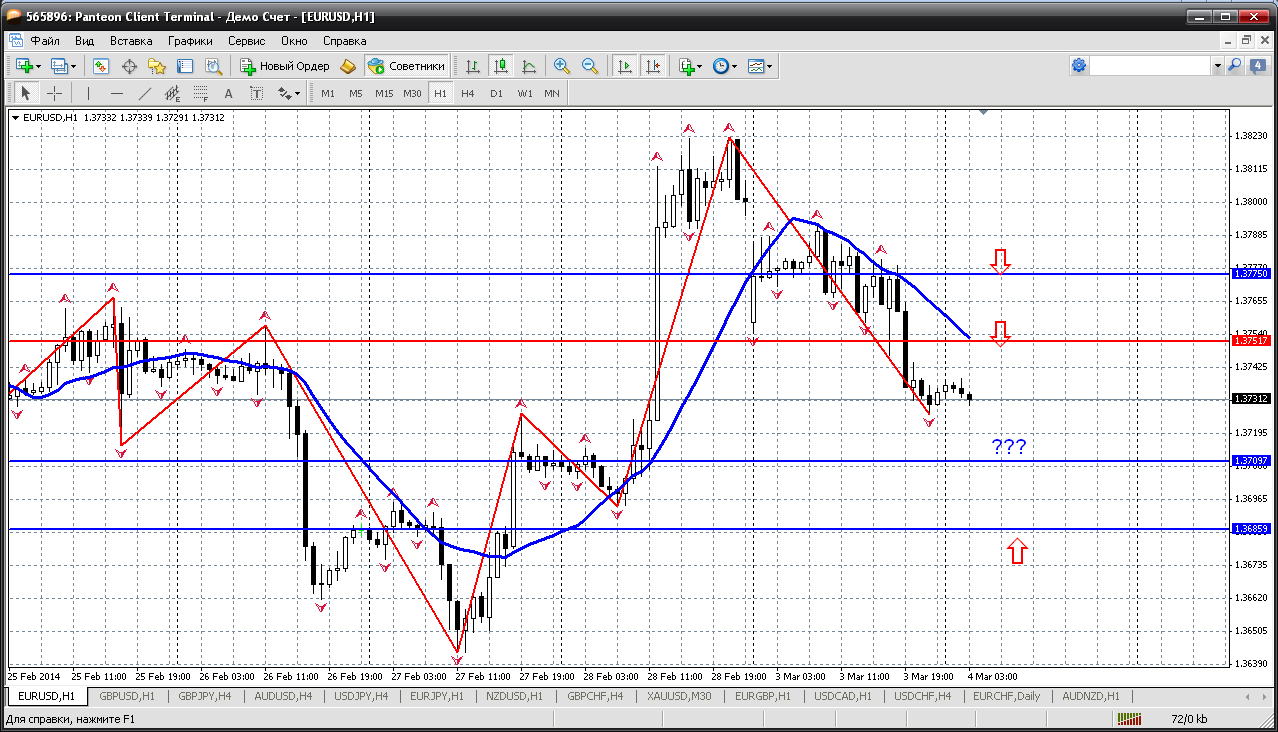Click inside the community search field
1278x732 pixels.
coord(1150,65)
